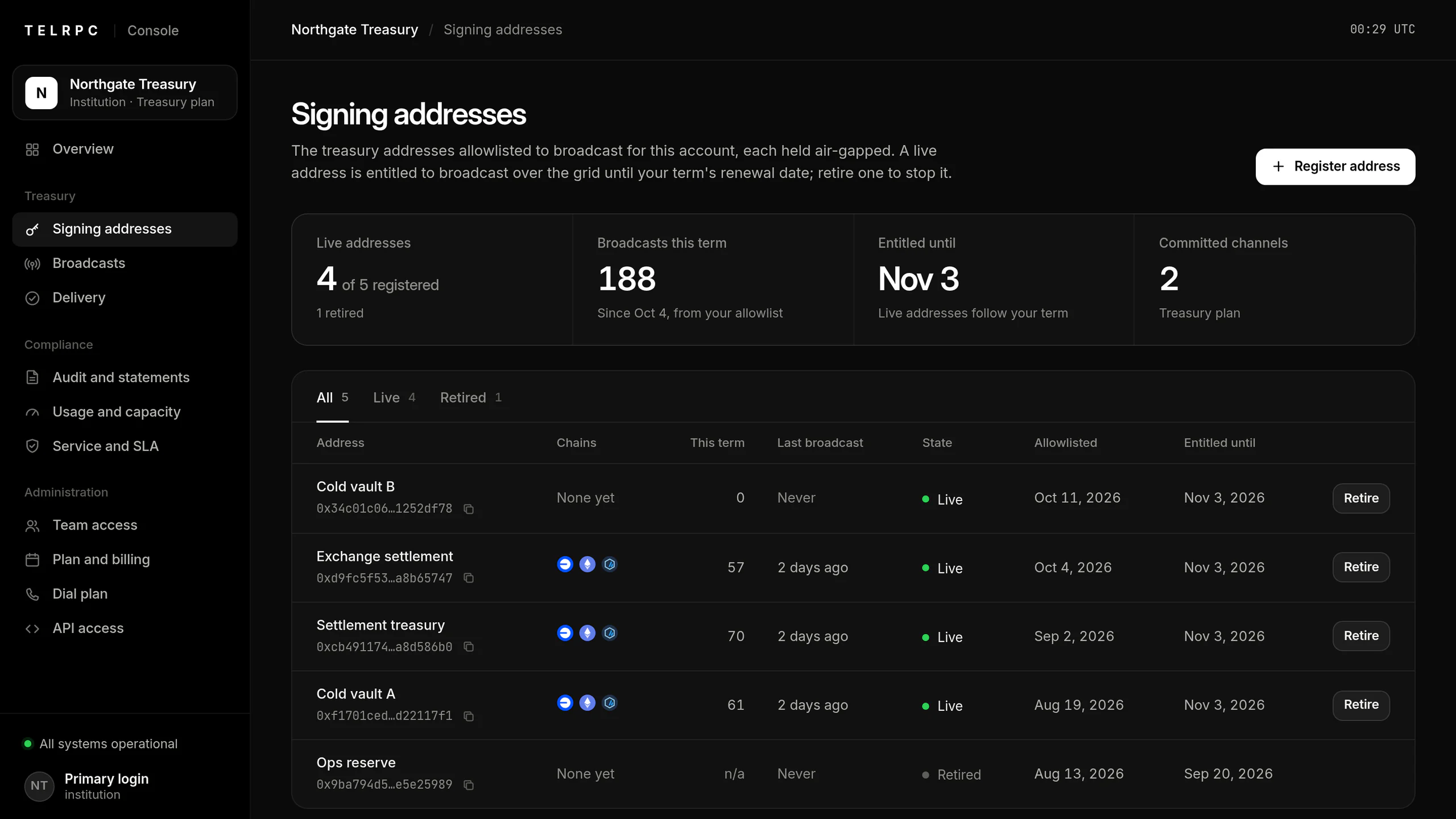1456x819 pixels.
Task: Sort by Allowlisted column header
Action: point(1065,443)
